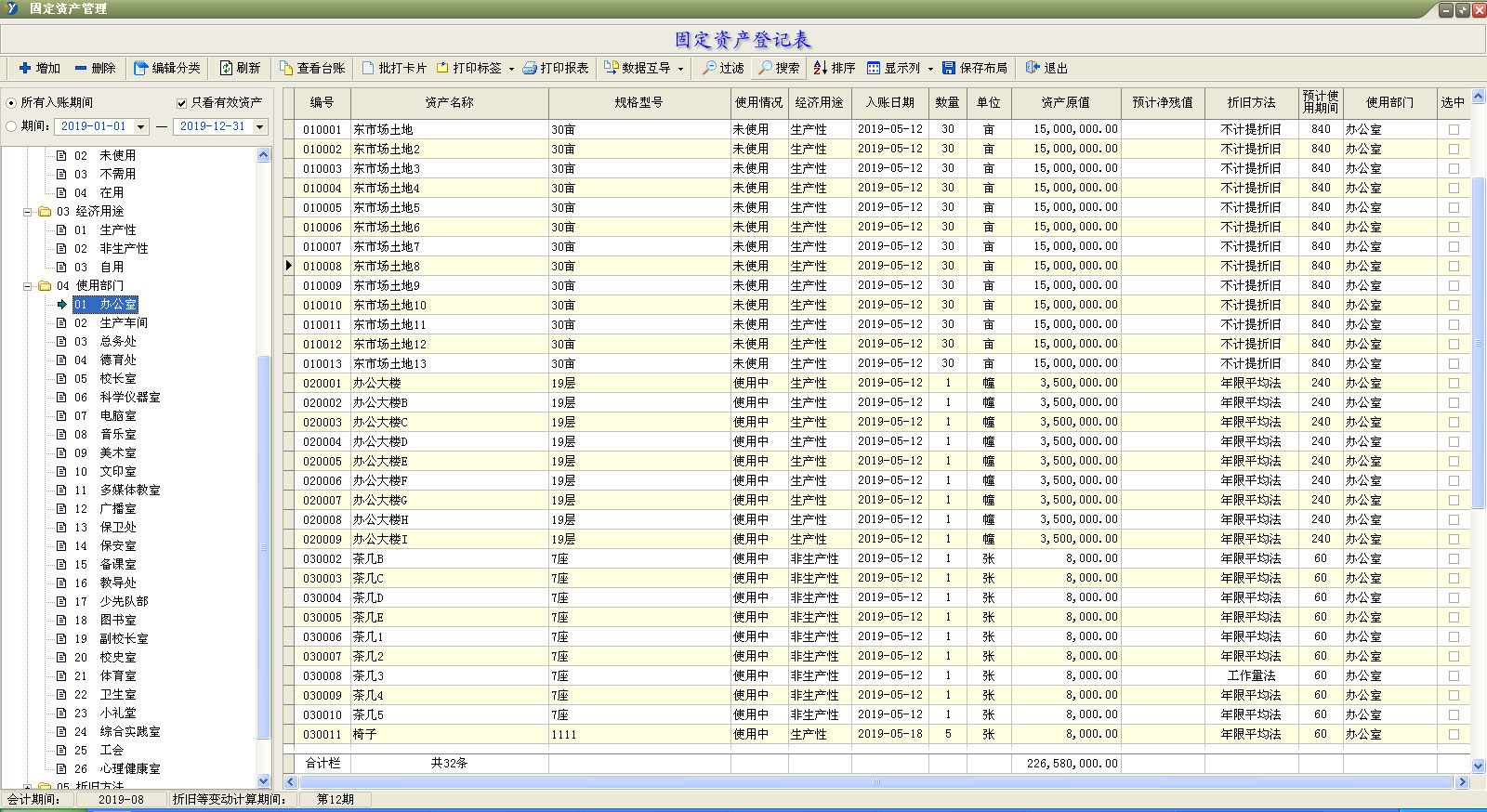Select 03 总务处 department
Viewport: 1487px width, 812px height.
click(x=105, y=341)
